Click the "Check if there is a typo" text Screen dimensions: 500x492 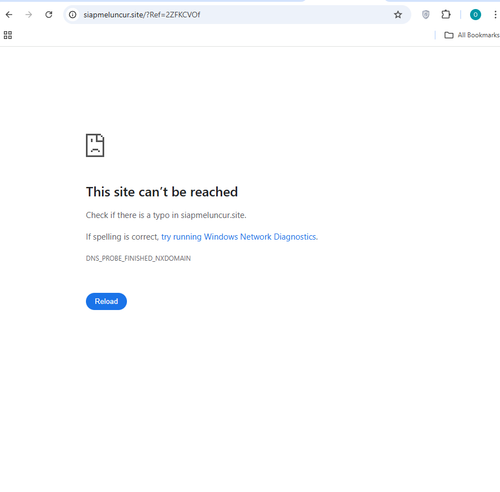point(166,215)
